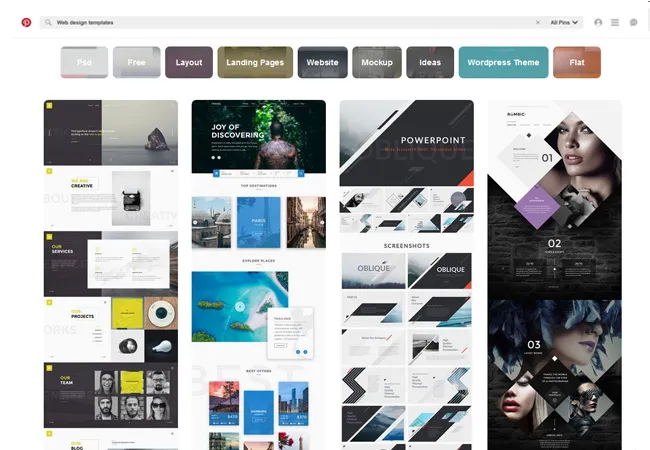Expand the All Pins dropdown
The image size is (650, 450).
(x=564, y=22)
